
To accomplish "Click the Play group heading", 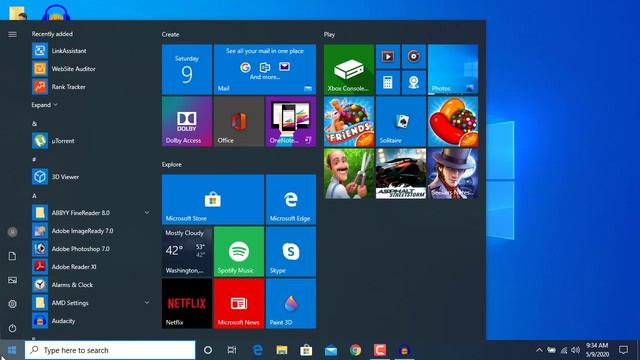I will tap(329, 34).
